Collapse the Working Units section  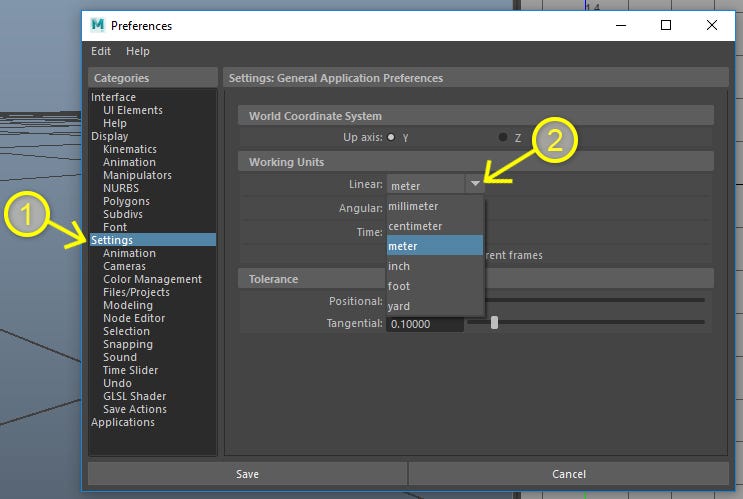coord(476,162)
